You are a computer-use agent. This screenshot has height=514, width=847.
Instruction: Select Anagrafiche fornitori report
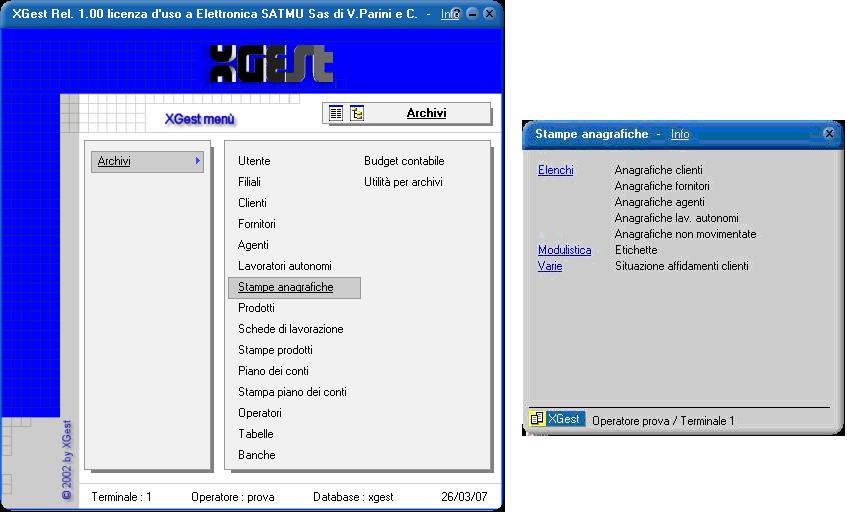(x=662, y=186)
